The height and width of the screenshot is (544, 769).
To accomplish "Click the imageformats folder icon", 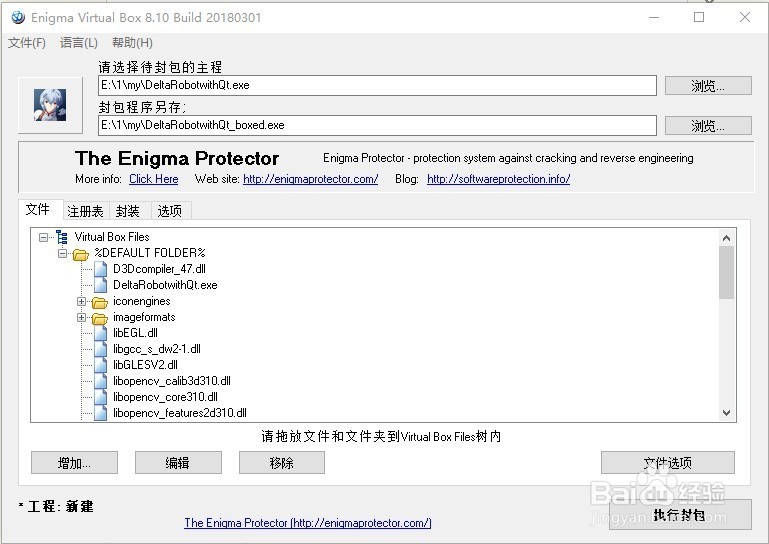I will click(x=100, y=318).
